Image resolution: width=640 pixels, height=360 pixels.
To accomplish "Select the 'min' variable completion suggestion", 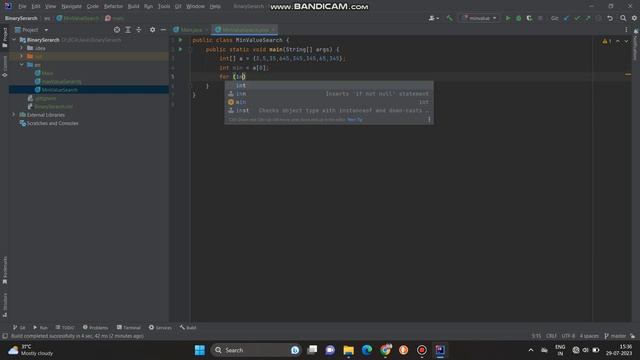I will click(x=329, y=102).
